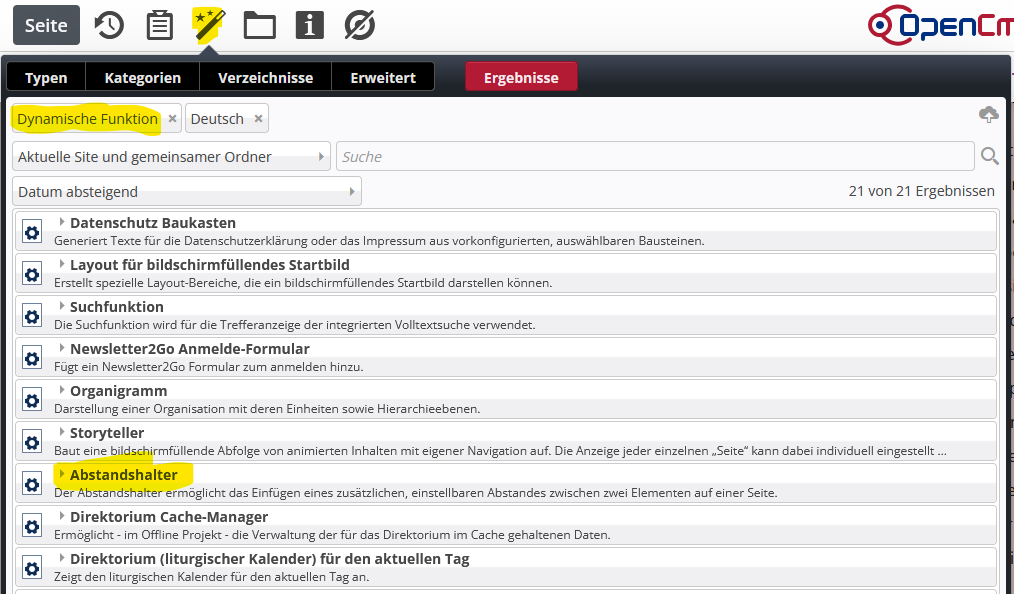Switch to the Kategorien tab
This screenshot has width=1014, height=594.
tap(142, 78)
